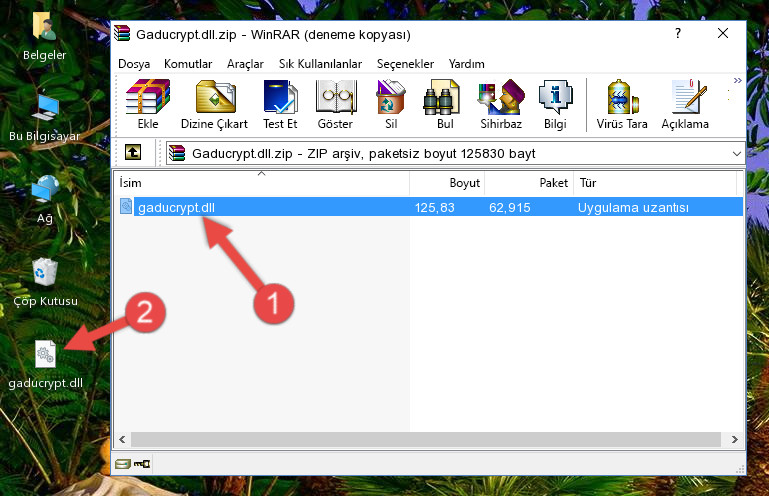Screen dimensions: 769x496
Task: Click the 62,915 packed size value
Action: point(510,208)
